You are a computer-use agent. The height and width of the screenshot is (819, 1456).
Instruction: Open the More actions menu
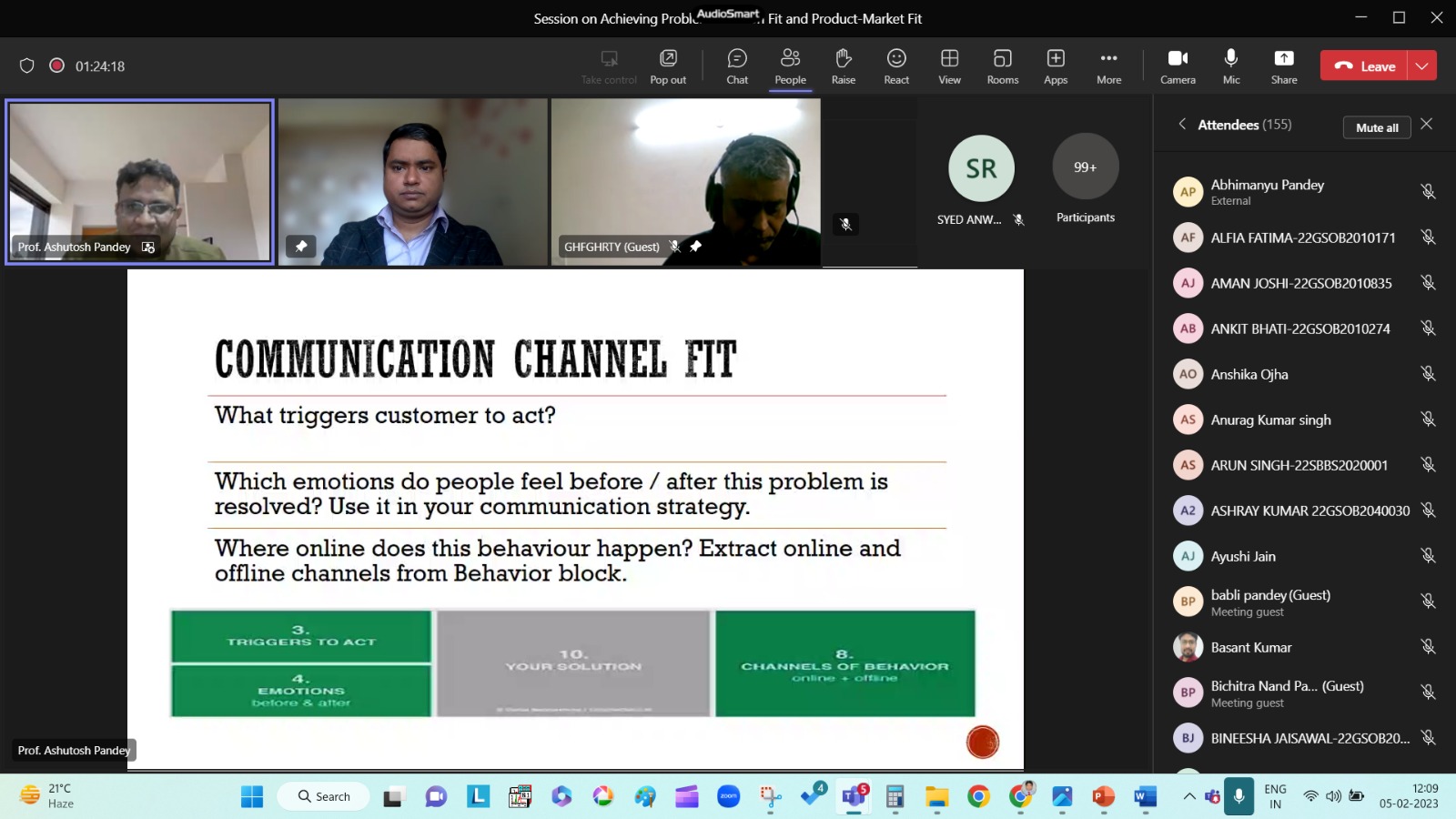click(1108, 66)
